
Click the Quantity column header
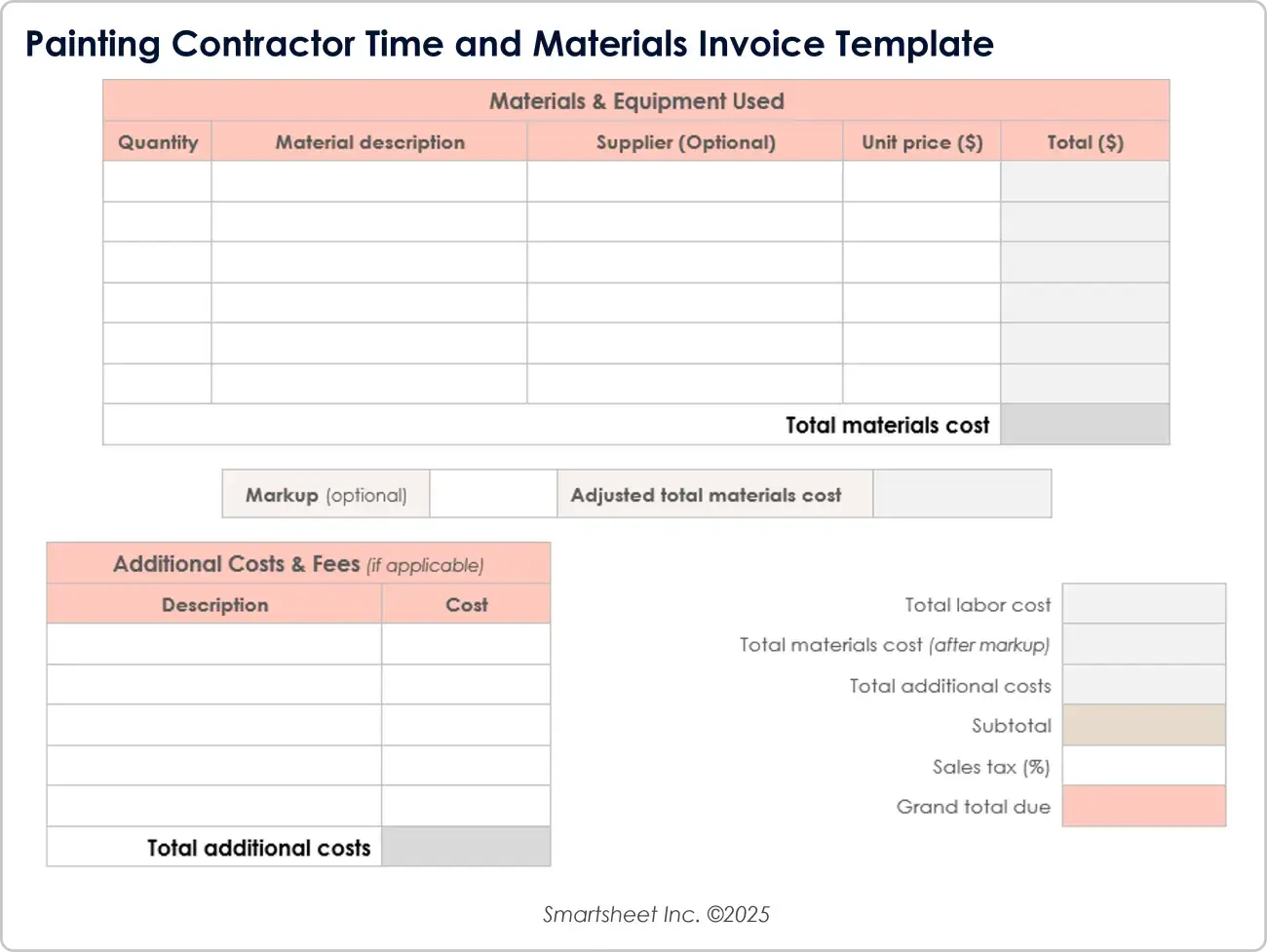(158, 142)
